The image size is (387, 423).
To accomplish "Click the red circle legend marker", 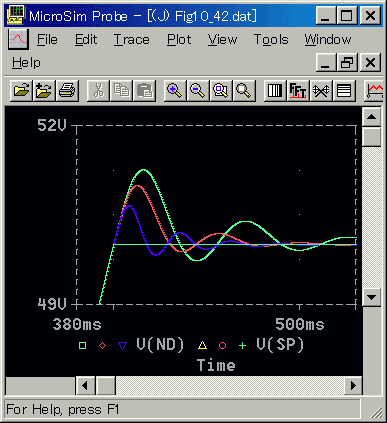I will 222,346.
